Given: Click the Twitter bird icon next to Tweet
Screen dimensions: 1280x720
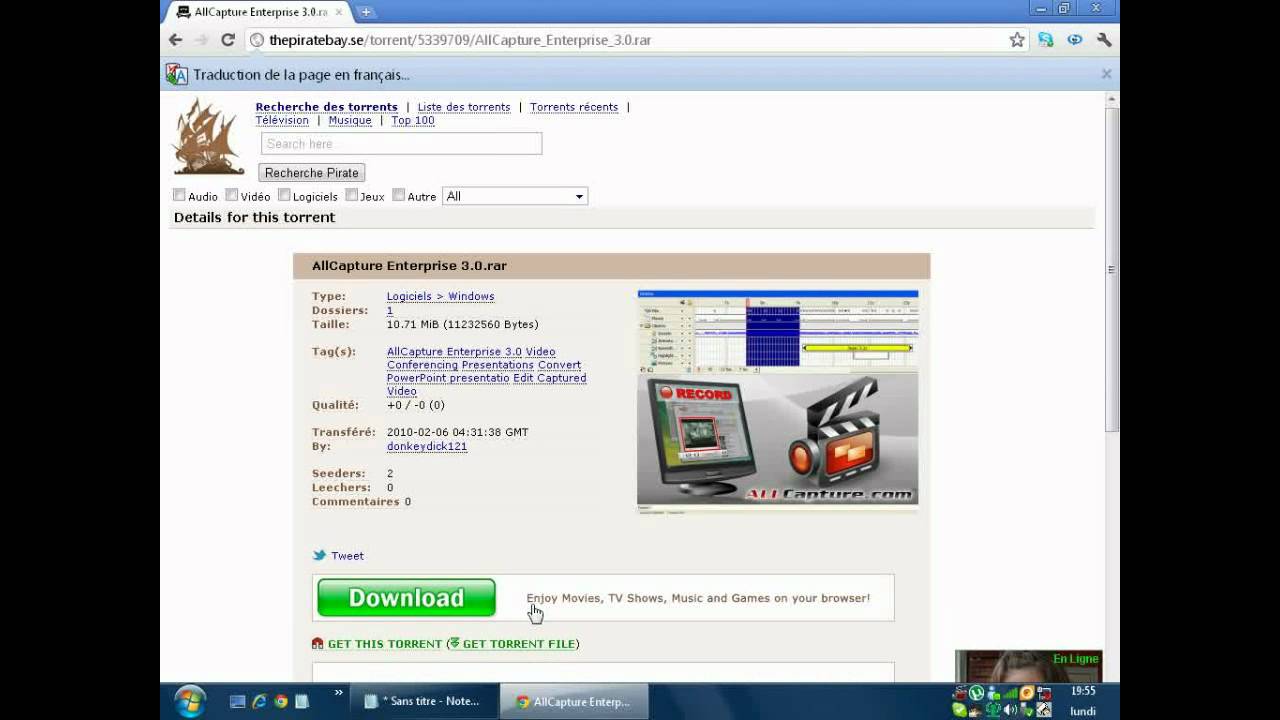Looking at the screenshot, I should point(319,555).
